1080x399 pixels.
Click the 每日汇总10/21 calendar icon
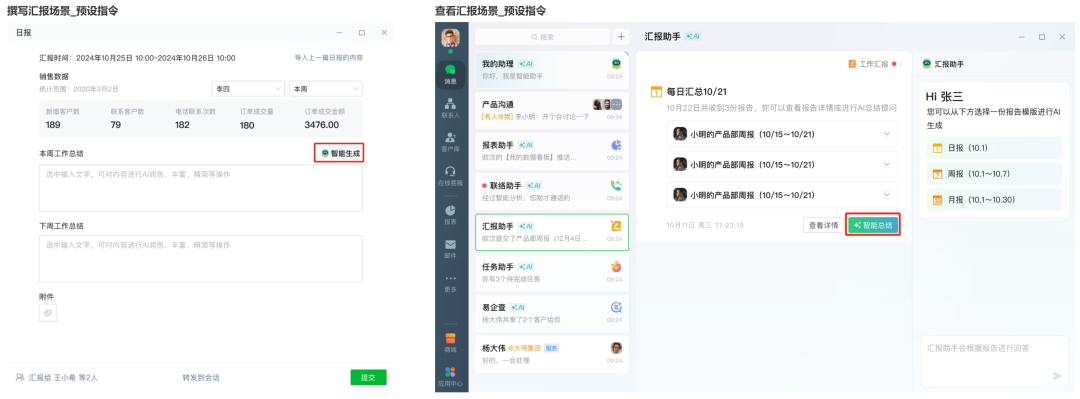coord(656,92)
